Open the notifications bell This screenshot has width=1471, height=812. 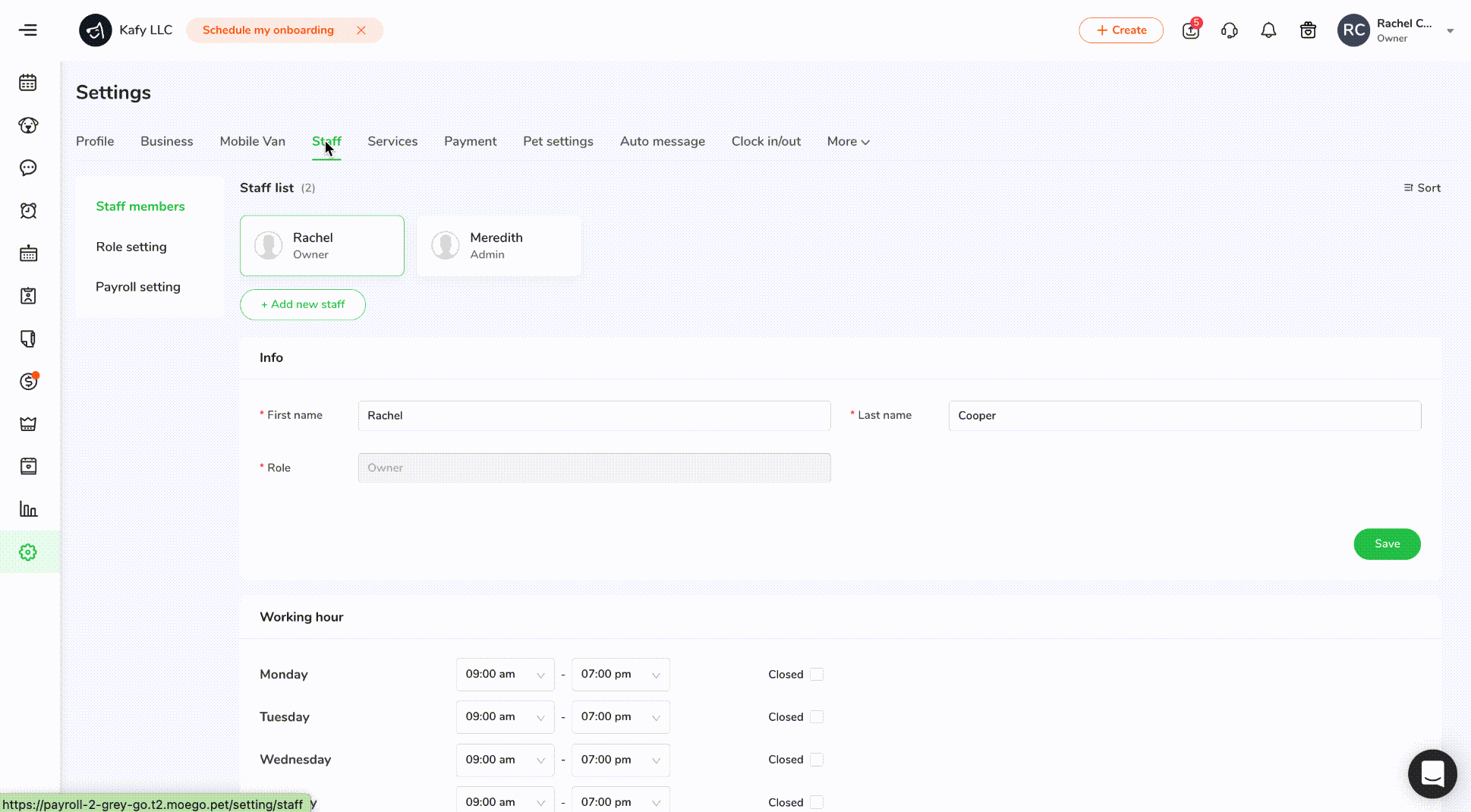(x=1268, y=30)
